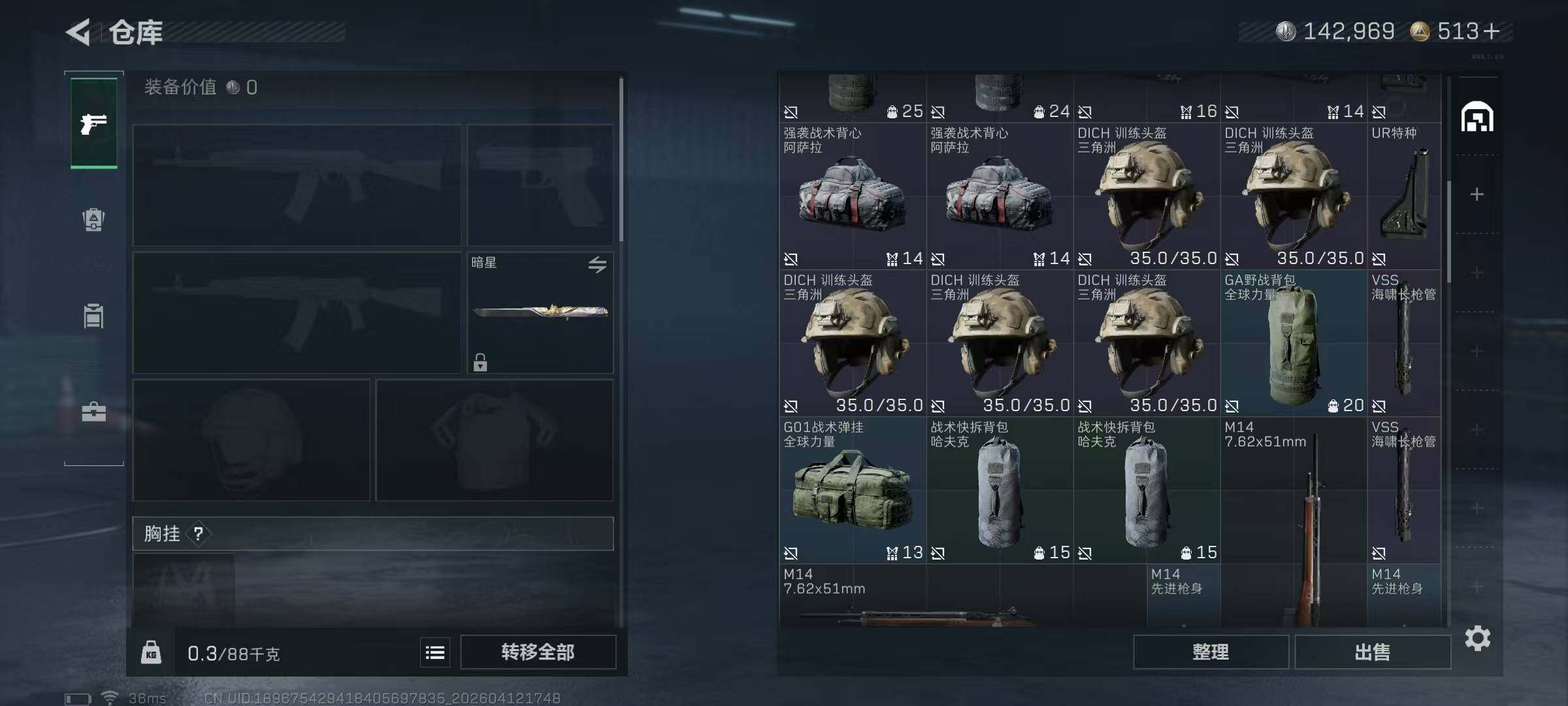Open the 胸挂 help question mark
The height and width of the screenshot is (706, 1568).
pos(199,534)
